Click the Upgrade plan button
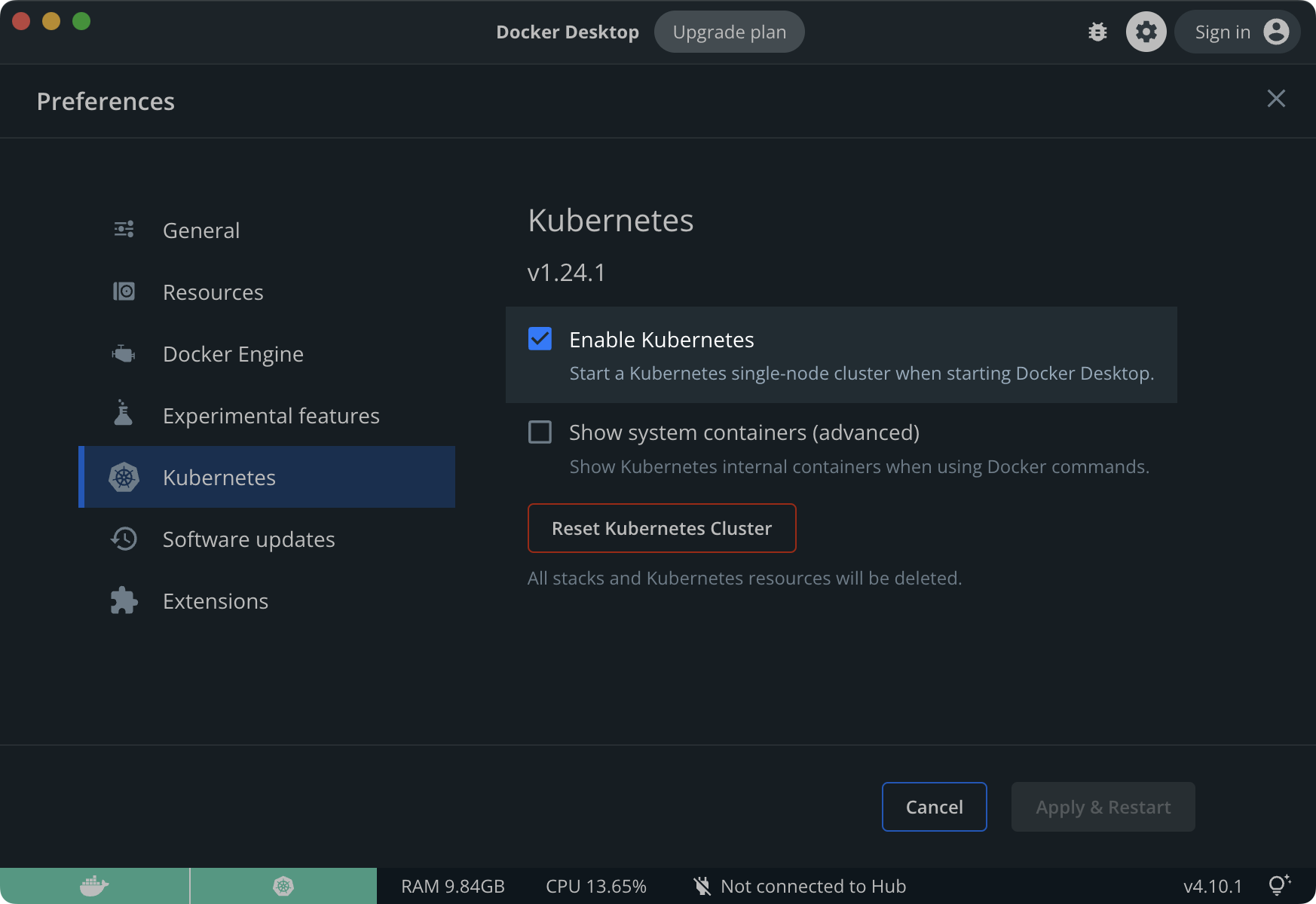 pos(729,32)
